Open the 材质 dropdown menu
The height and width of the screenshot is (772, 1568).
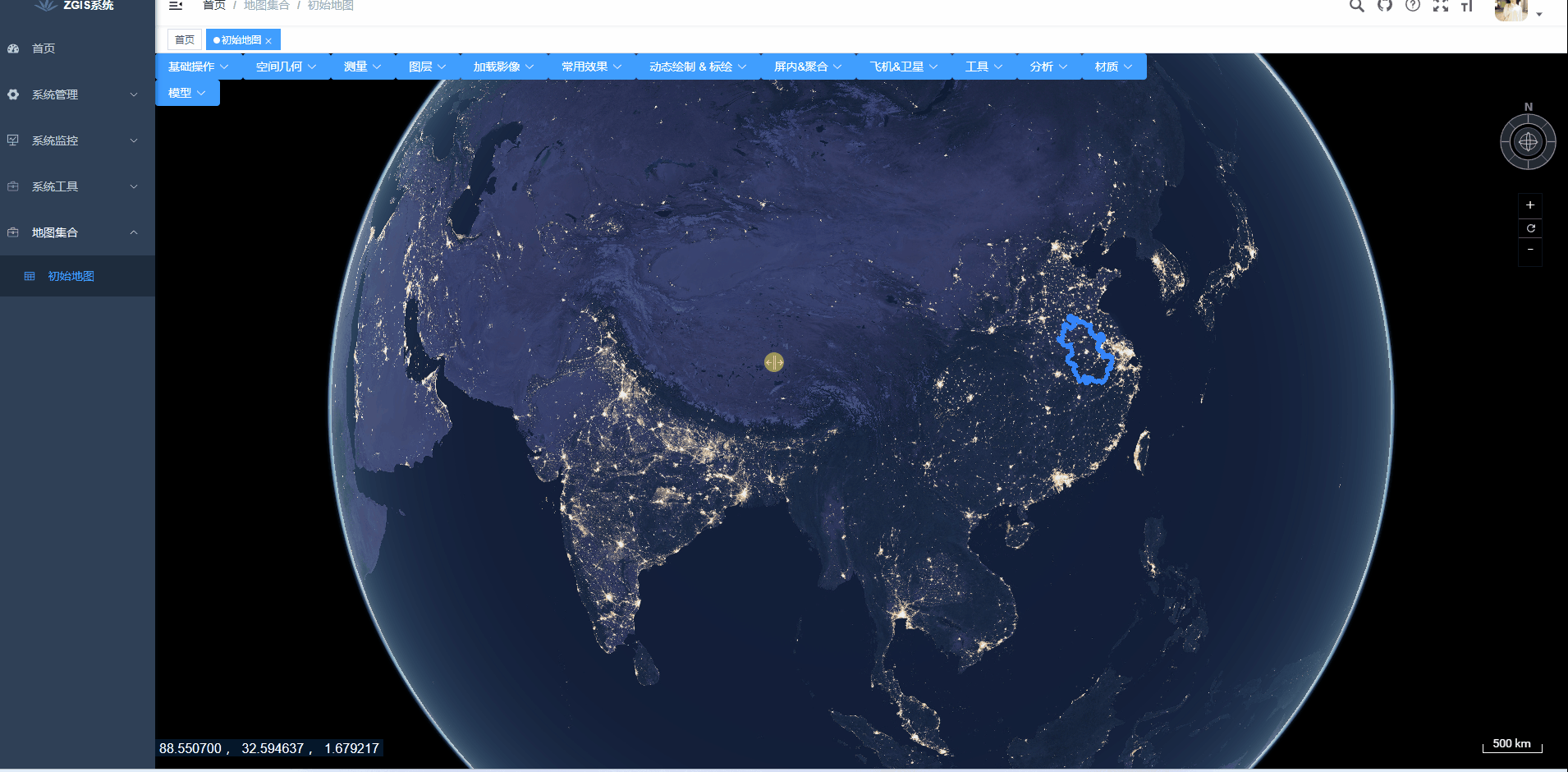tap(1114, 67)
